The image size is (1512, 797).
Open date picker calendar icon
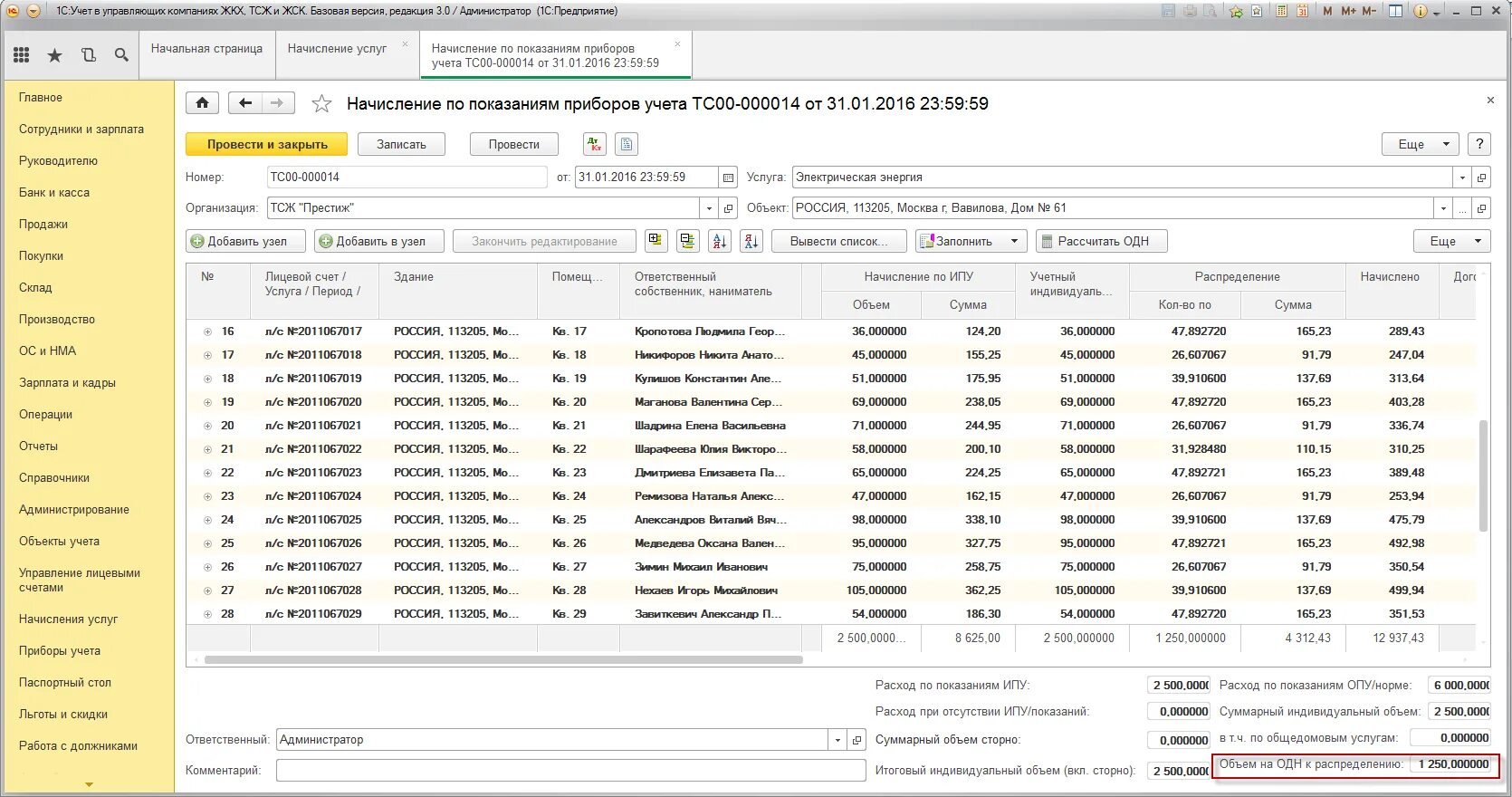click(x=728, y=178)
